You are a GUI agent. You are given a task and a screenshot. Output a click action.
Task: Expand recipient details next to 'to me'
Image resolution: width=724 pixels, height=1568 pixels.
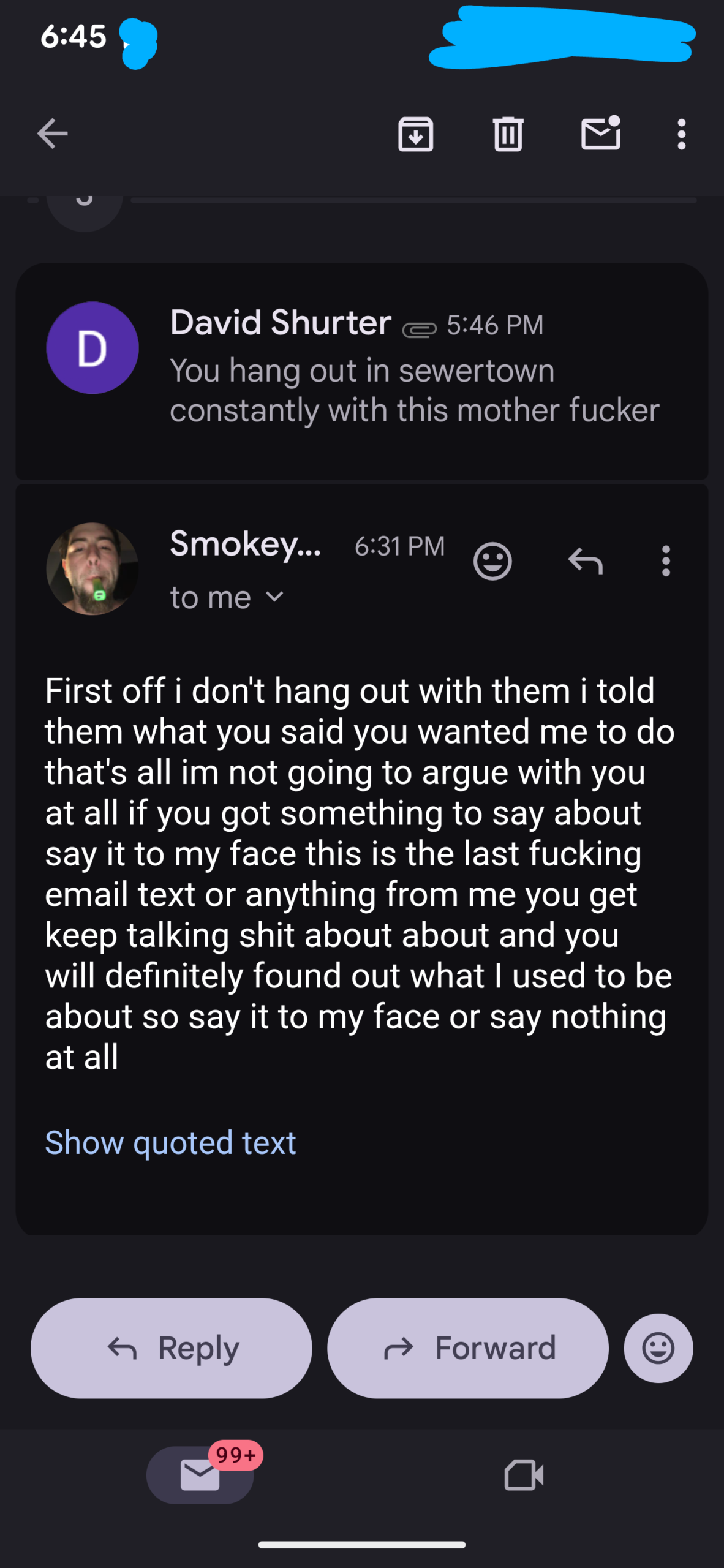point(275,597)
